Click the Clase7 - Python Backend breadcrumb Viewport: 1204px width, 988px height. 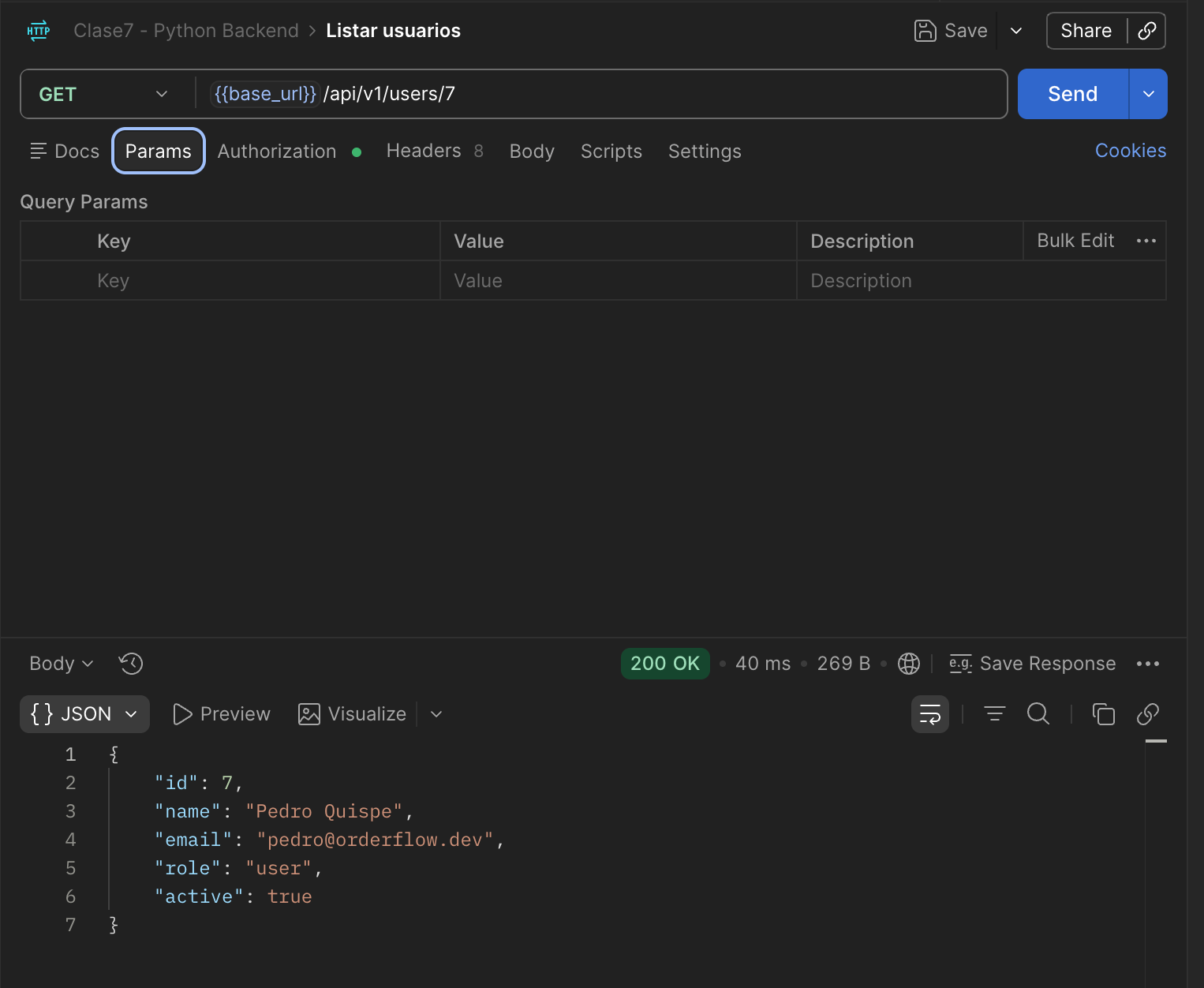(186, 31)
